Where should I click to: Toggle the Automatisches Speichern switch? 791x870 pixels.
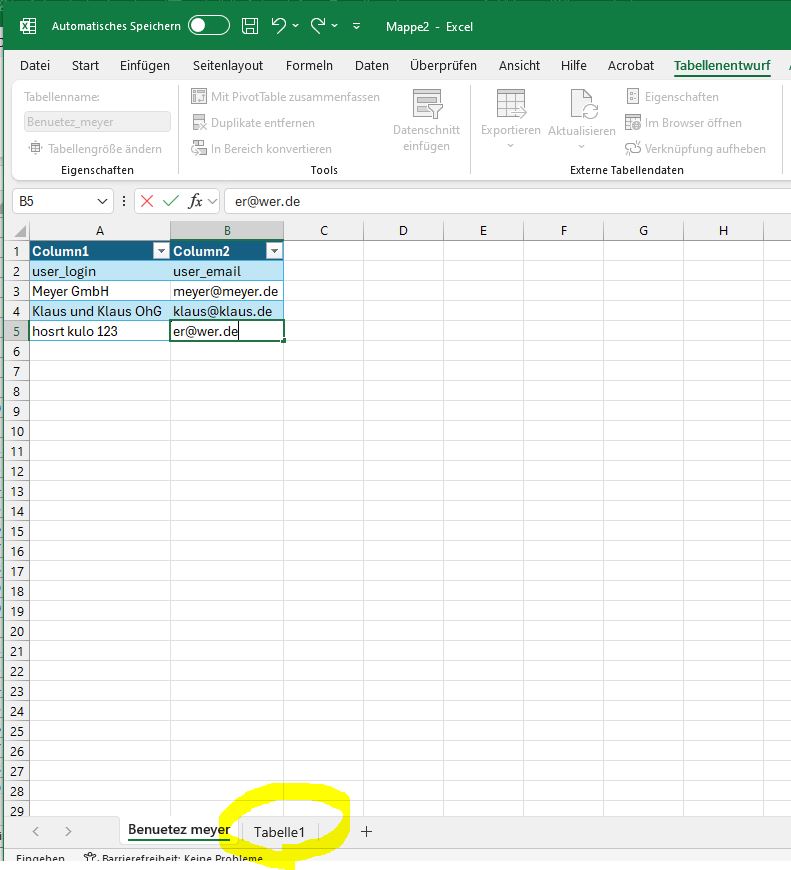[208, 26]
